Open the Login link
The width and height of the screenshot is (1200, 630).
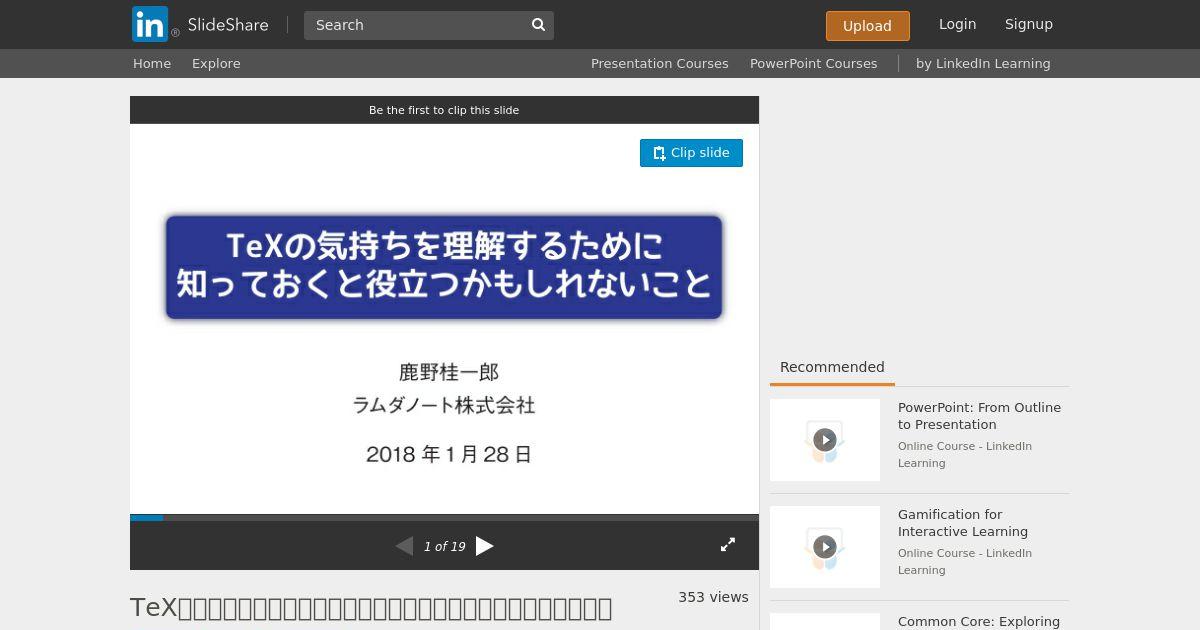tap(957, 24)
